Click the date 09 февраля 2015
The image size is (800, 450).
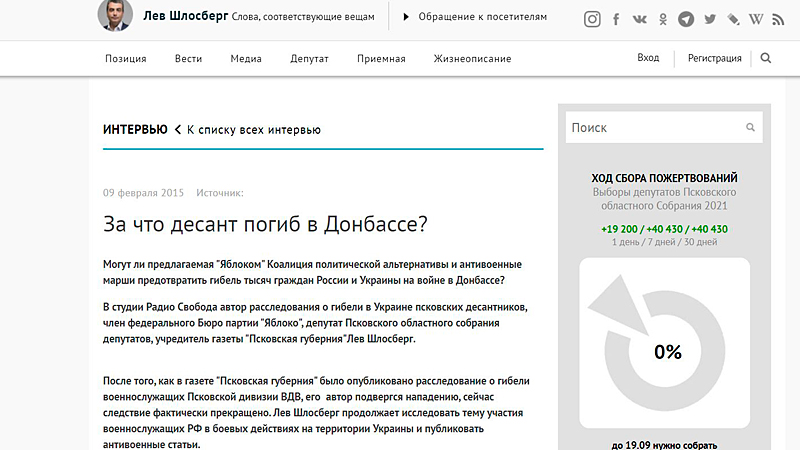click(143, 193)
